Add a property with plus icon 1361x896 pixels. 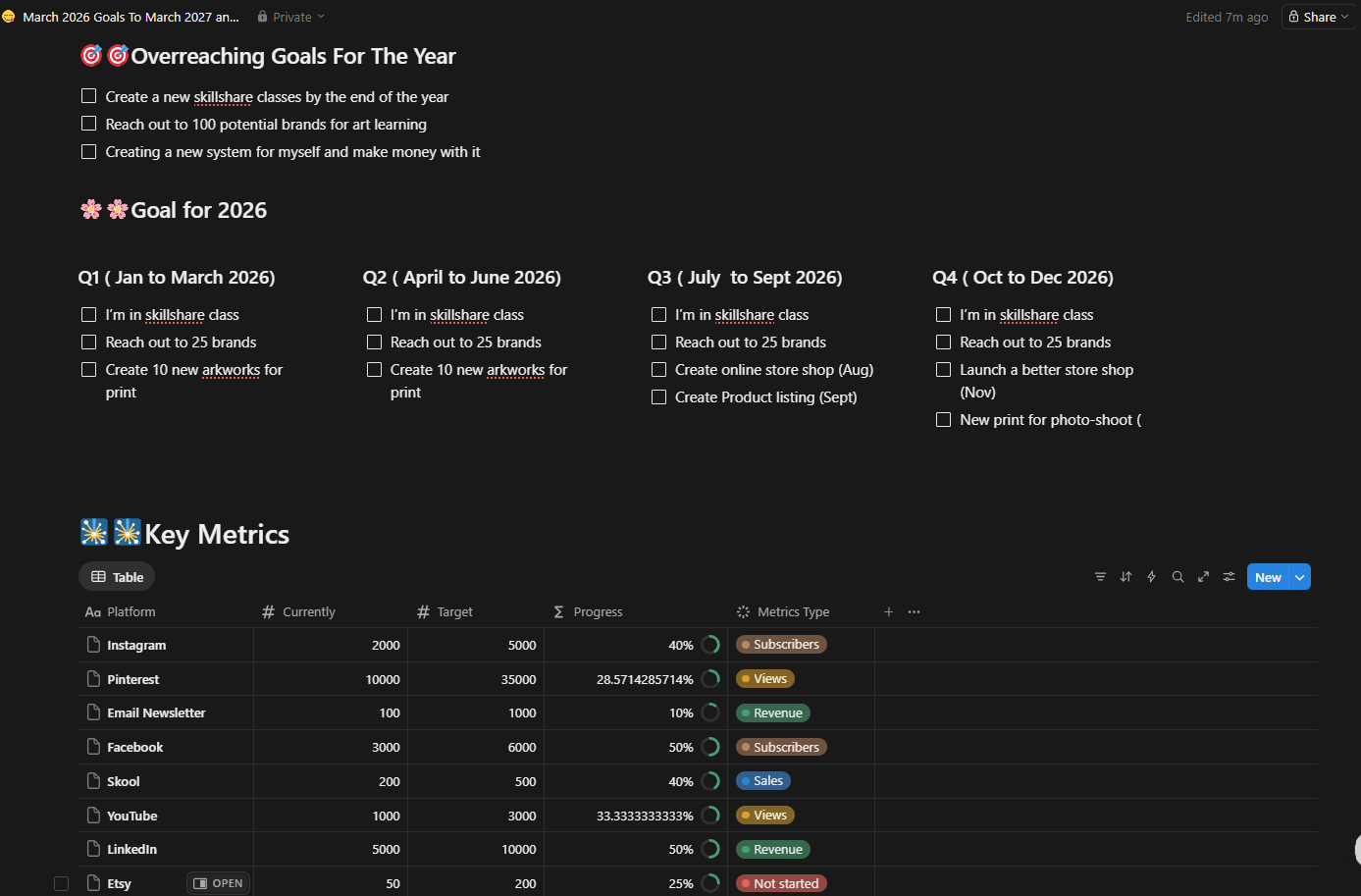pyautogui.click(x=888, y=611)
